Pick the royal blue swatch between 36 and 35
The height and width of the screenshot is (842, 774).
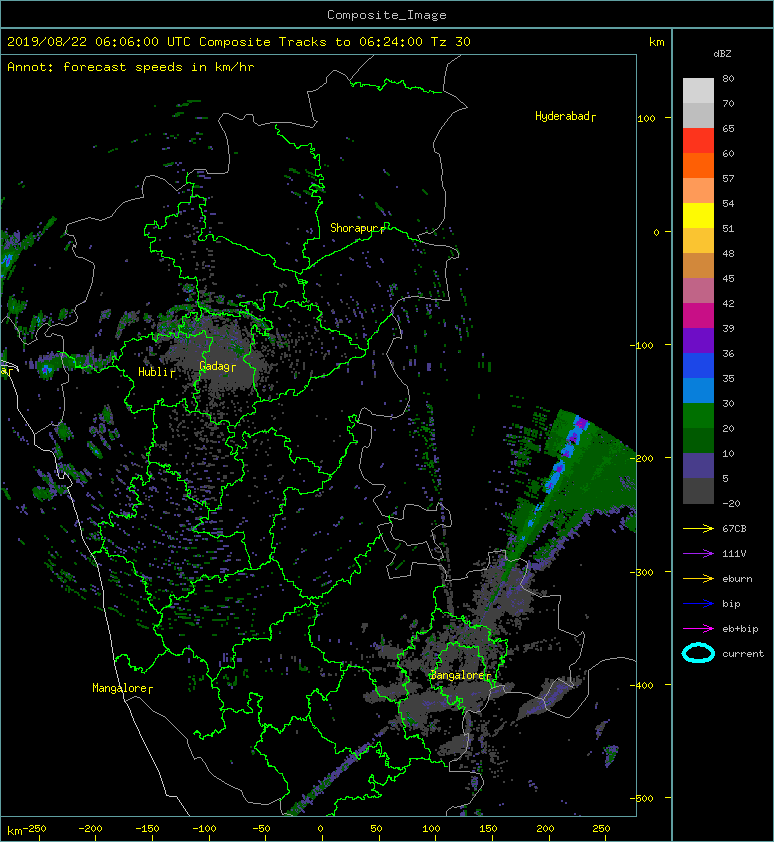pyautogui.click(x=698, y=366)
